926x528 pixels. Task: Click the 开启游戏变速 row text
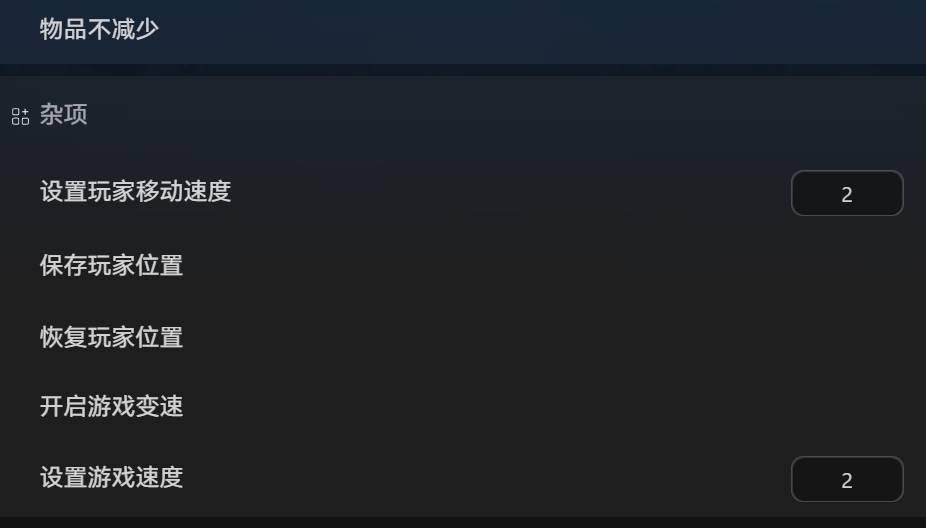[x=112, y=407]
